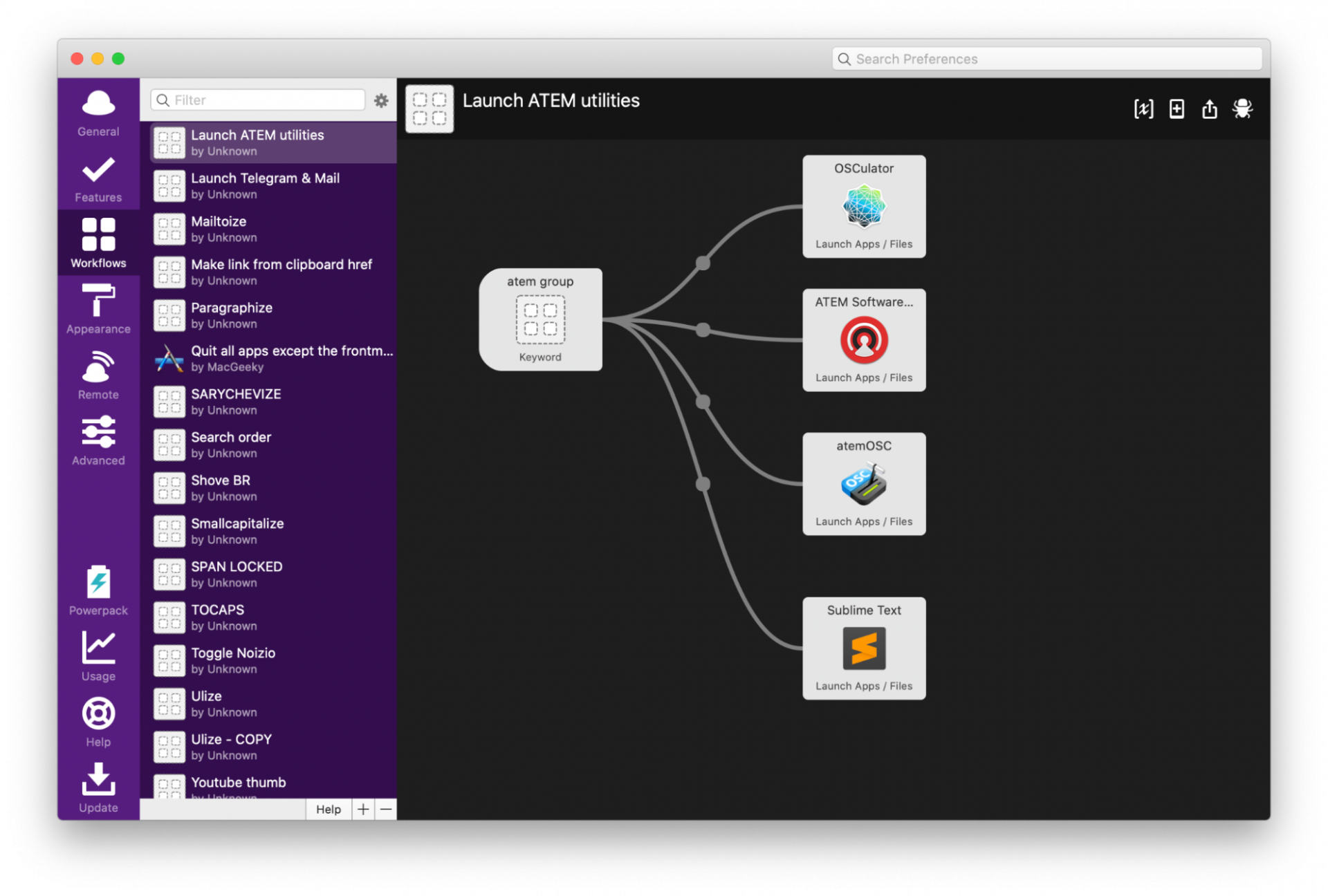The width and height of the screenshot is (1328, 896).
Task: Select the Sublime Text launch node
Action: (863, 648)
